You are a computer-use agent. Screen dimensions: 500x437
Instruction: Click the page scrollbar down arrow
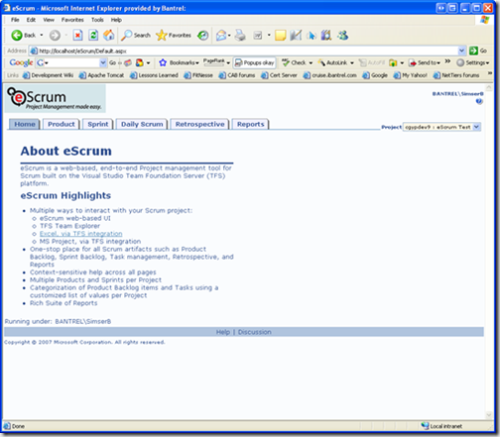tap(489, 415)
